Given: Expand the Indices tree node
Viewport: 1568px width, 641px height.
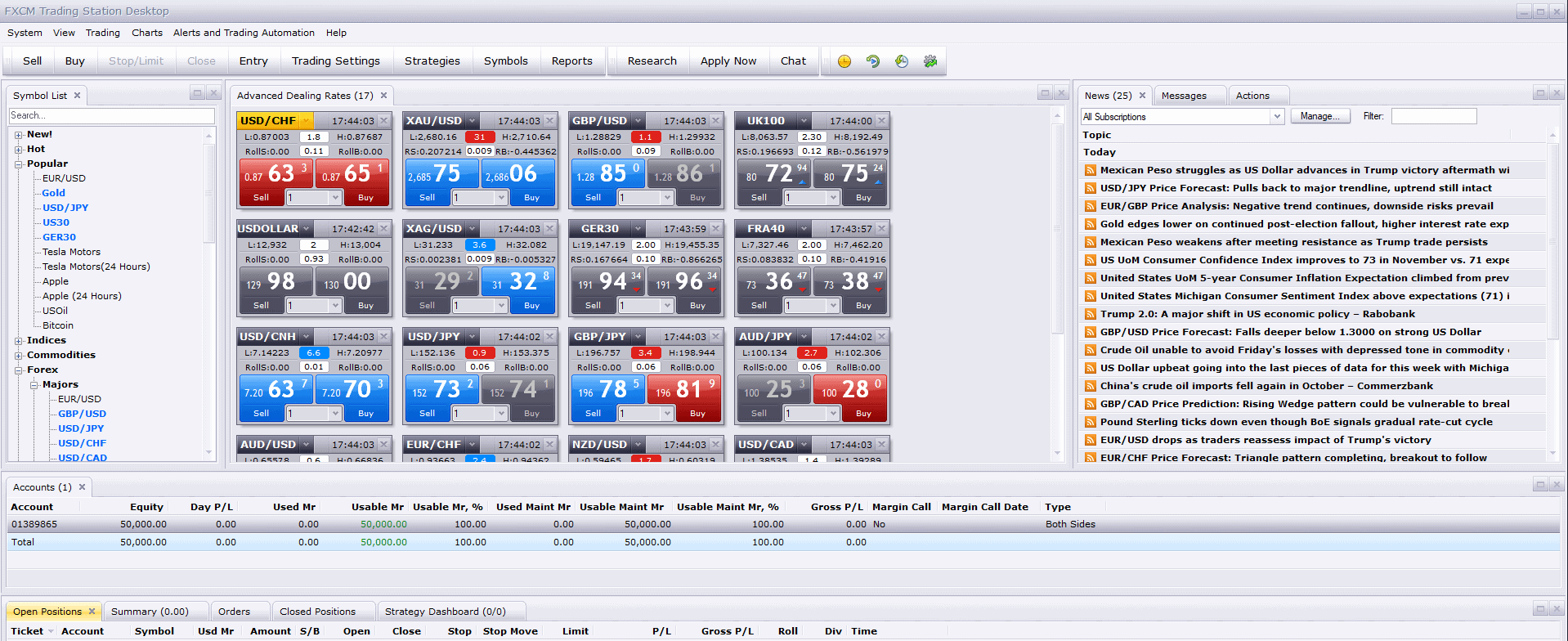Looking at the screenshot, I should [x=19, y=341].
